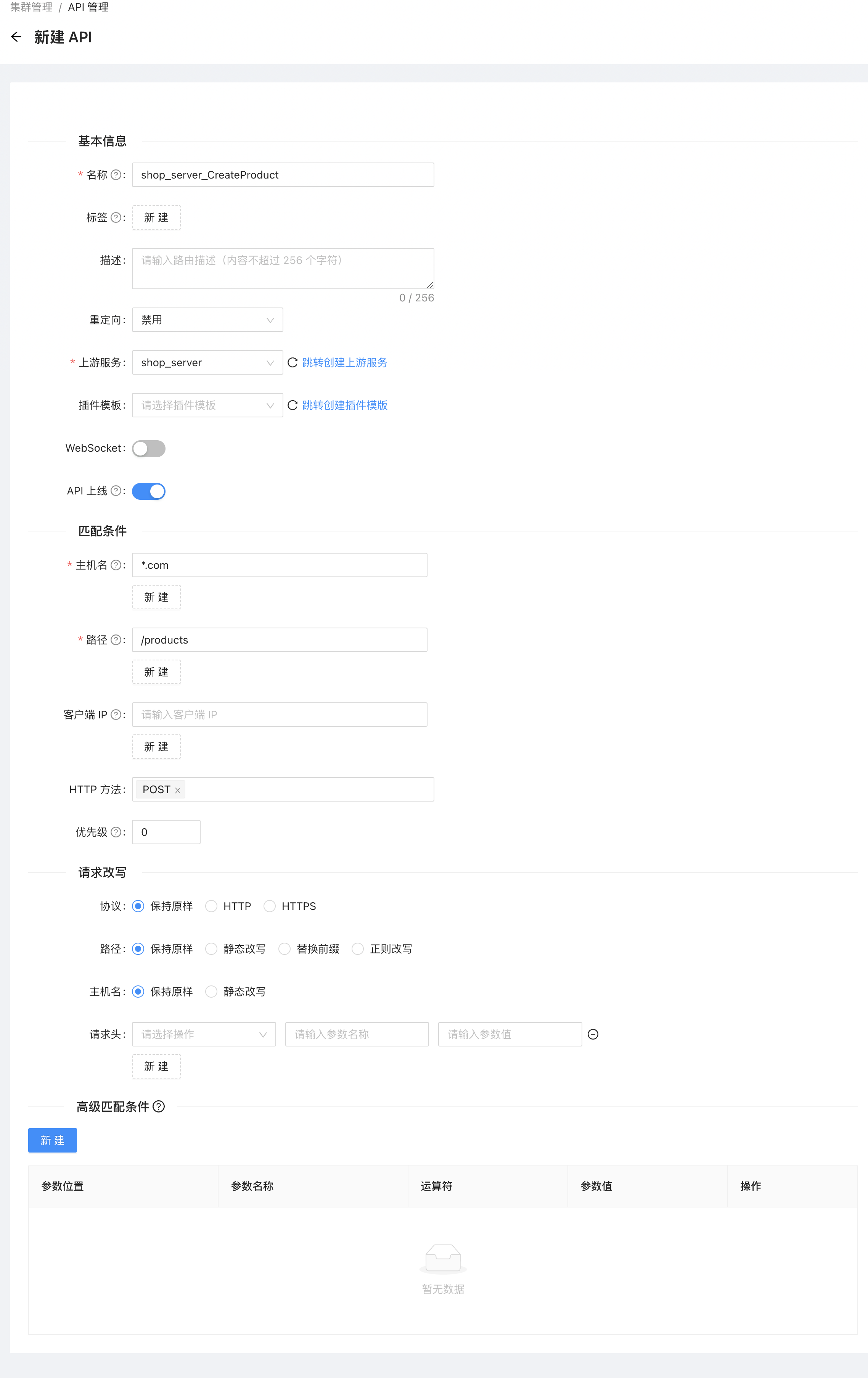The width and height of the screenshot is (868, 1378).
Task: Open the 请选择操作 header dropdown
Action: point(204,1035)
